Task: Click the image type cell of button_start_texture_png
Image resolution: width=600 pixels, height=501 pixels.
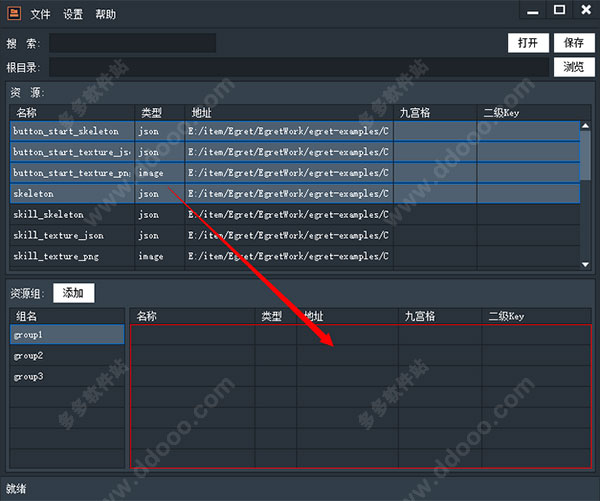Action: (160, 173)
